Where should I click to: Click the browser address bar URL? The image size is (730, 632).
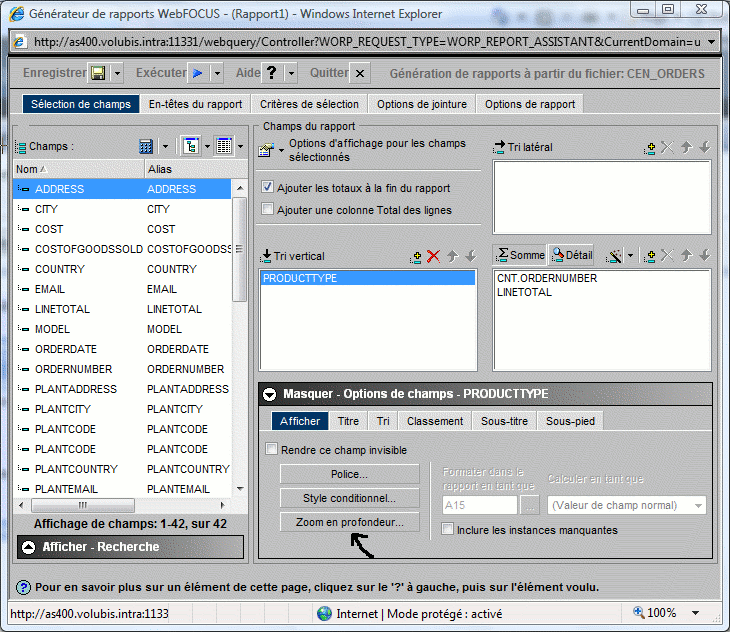click(x=367, y=42)
